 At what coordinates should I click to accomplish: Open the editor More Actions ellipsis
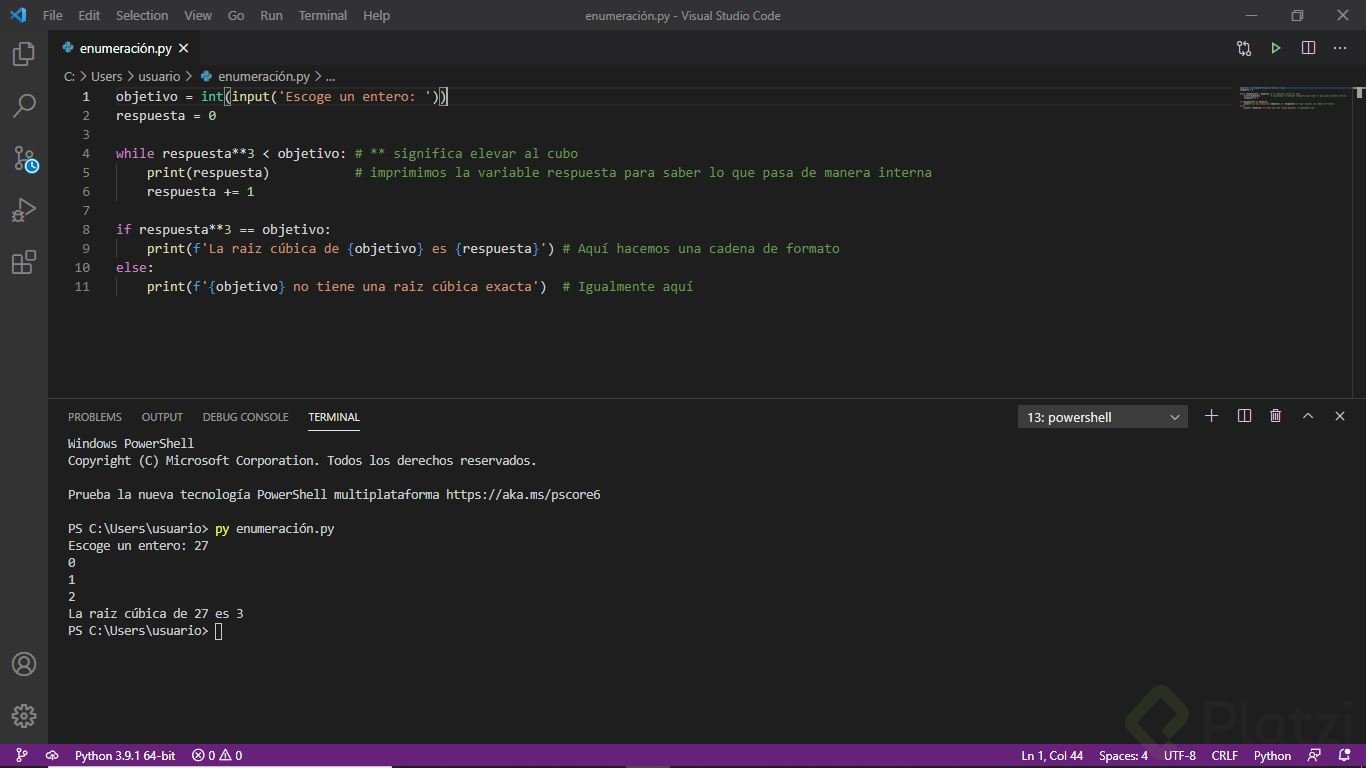tap(1340, 48)
